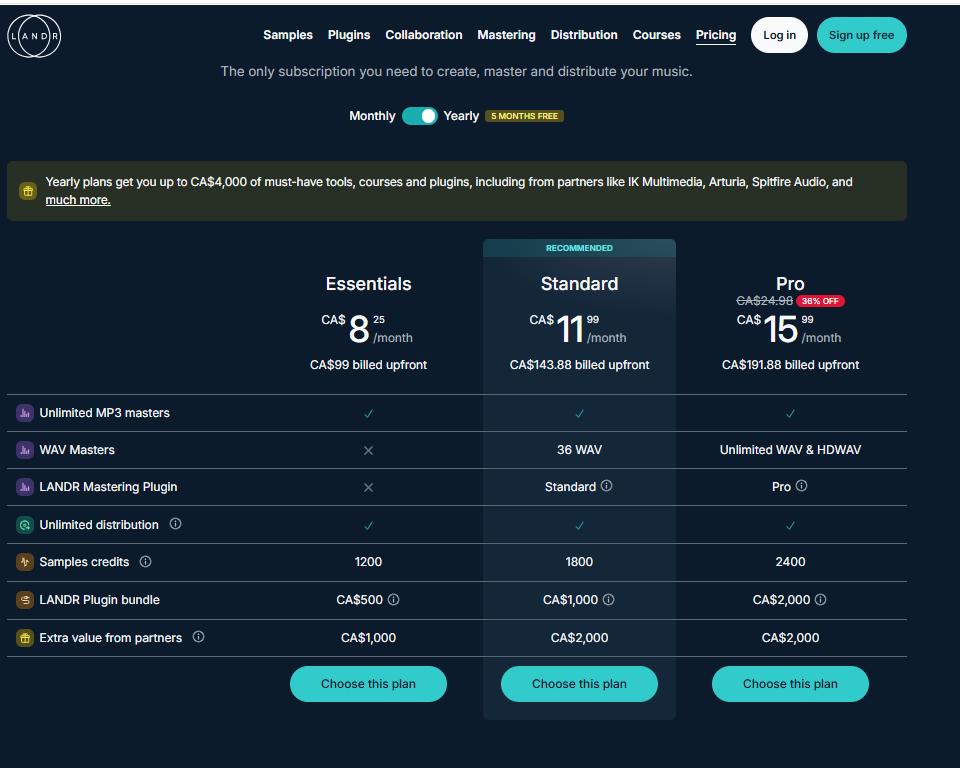The width and height of the screenshot is (960, 768).
Task: Click Essentials CA$1,000 partner value
Action: pyautogui.click(x=368, y=638)
